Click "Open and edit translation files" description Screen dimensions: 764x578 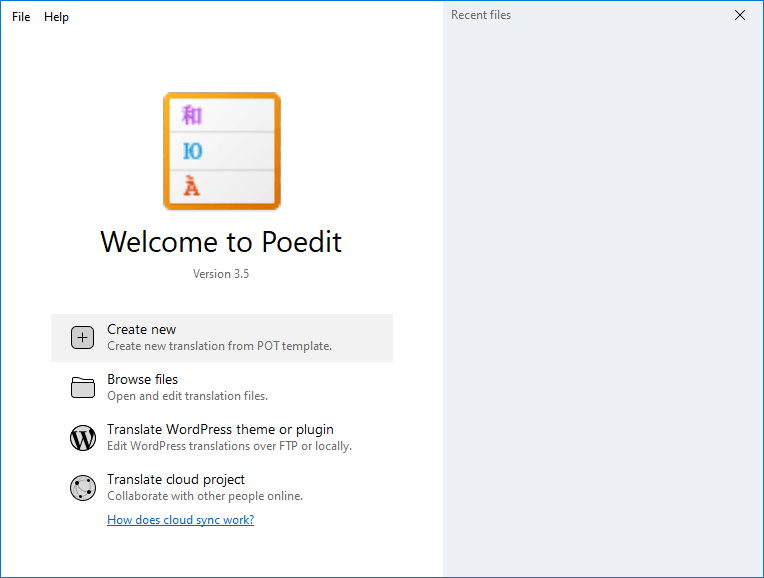pyautogui.click(x=188, y=396)
